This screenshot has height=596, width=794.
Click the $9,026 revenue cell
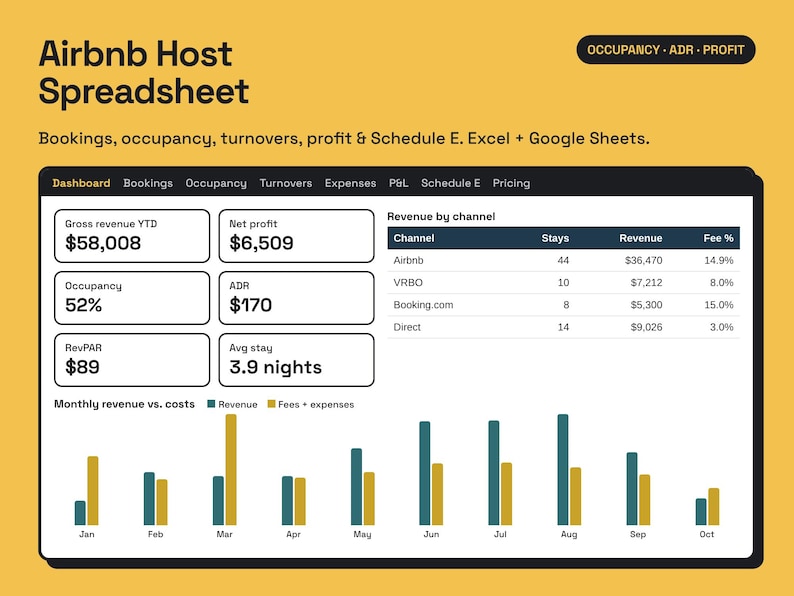[x=646, y=327]
